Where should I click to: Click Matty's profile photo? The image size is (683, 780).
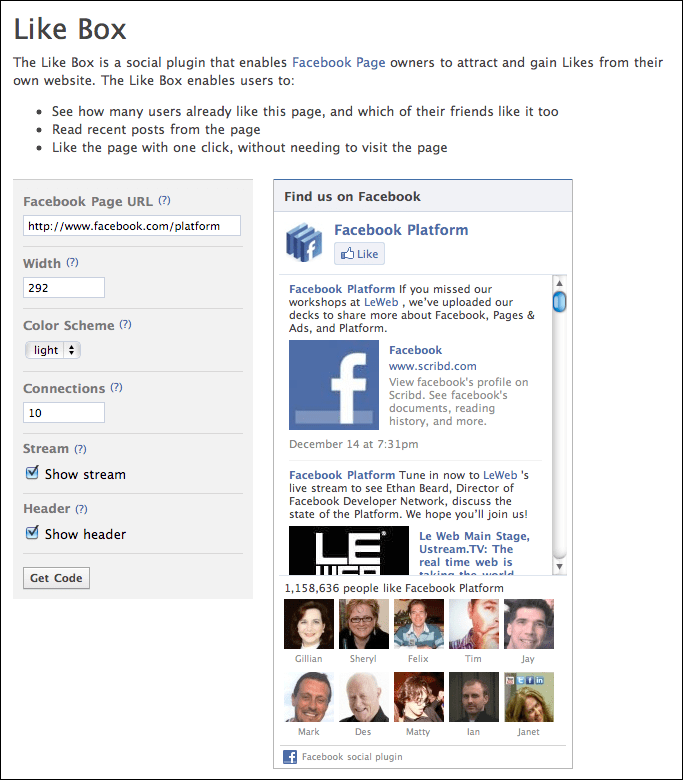tap(419, 697)
